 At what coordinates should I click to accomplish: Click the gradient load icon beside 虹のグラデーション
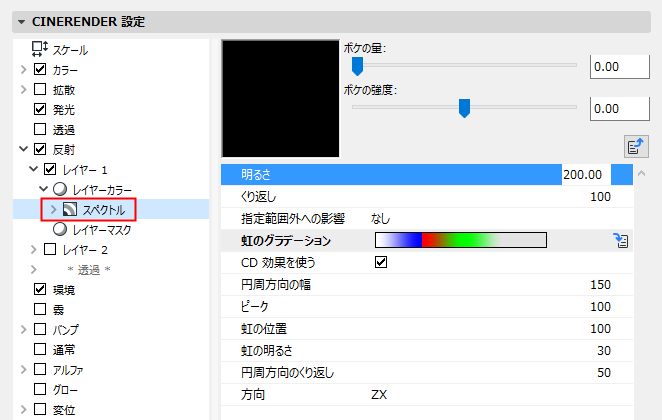621,240
